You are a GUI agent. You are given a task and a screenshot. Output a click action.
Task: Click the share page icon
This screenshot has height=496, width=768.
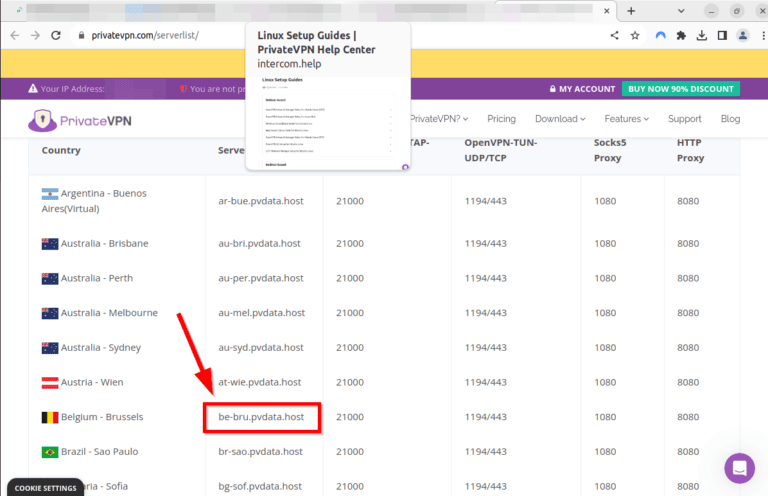point(614,35)
